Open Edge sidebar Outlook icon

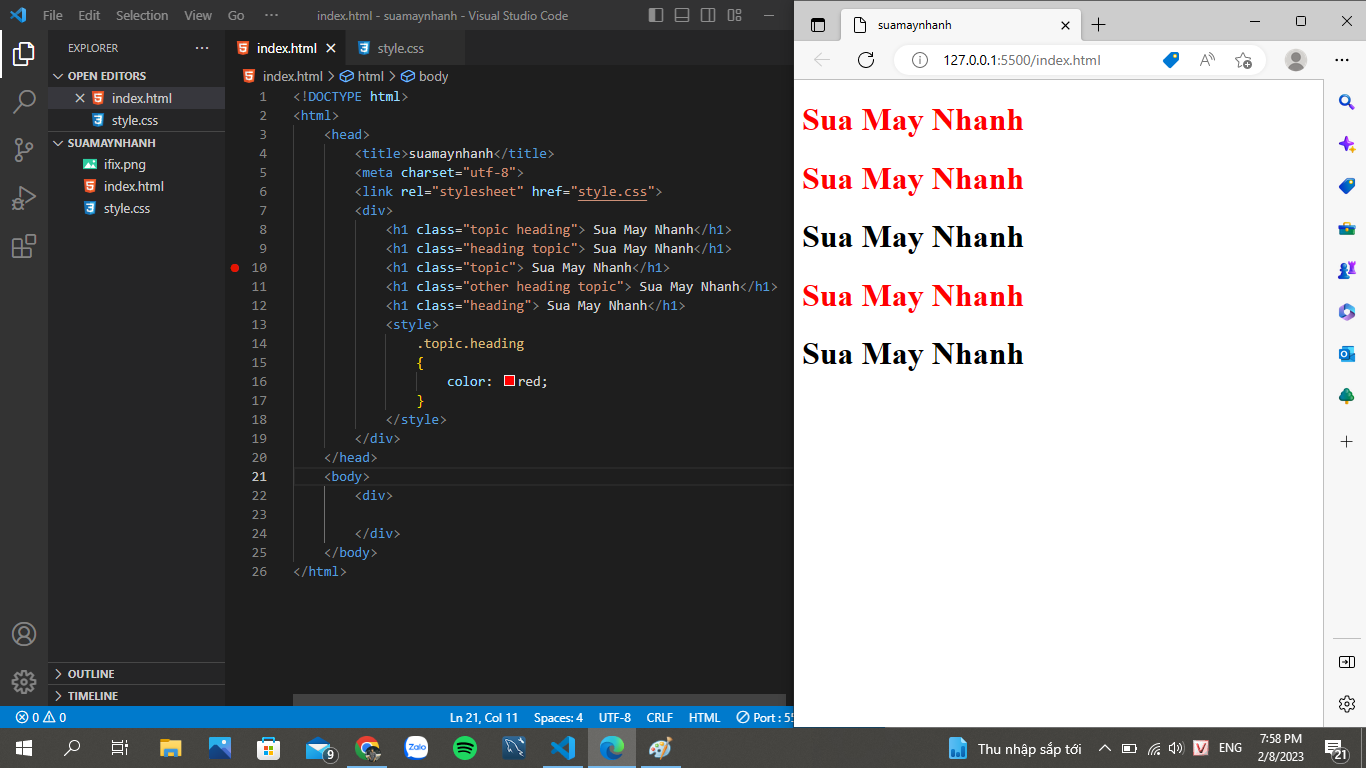[1347, 354]
